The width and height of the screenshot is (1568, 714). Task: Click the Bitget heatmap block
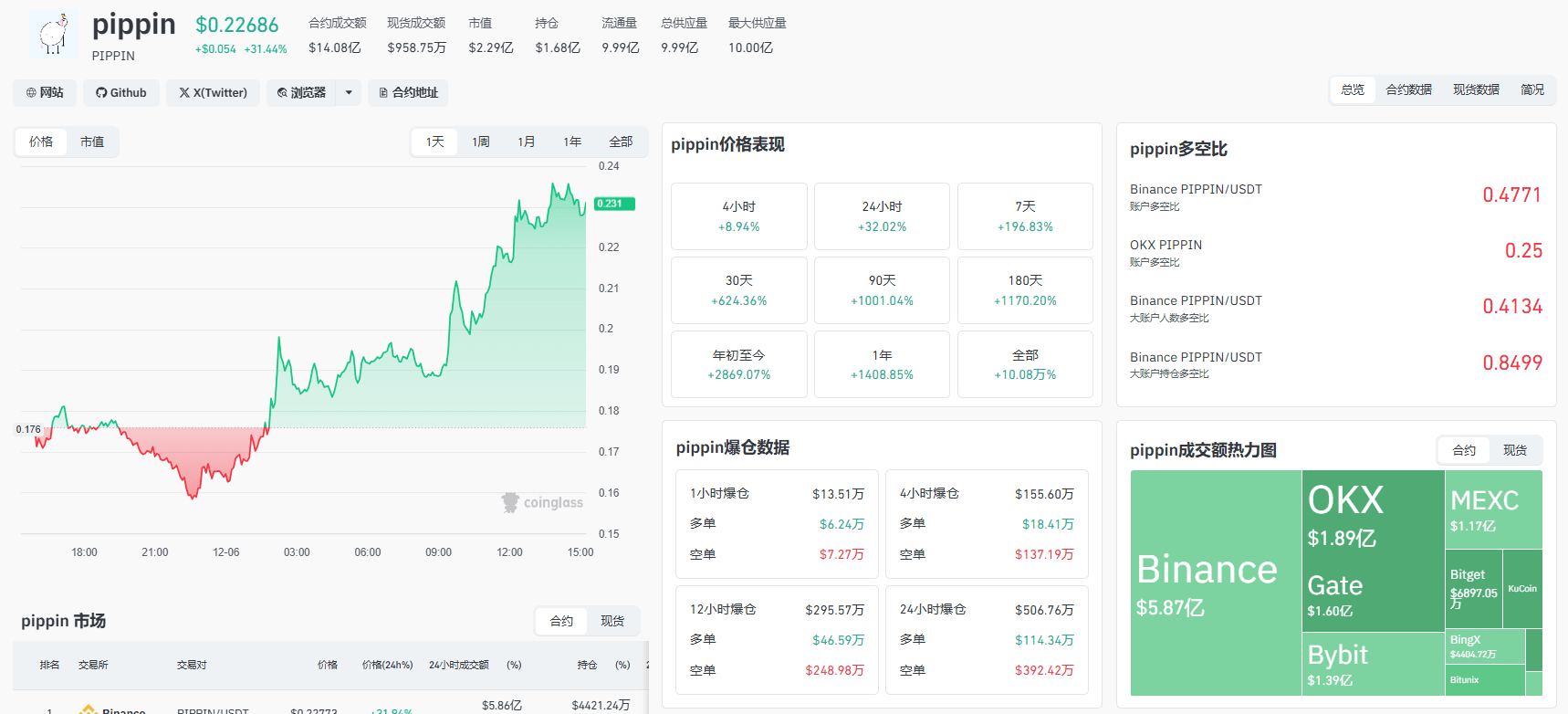pyautogui.click(x=1473, y=589)
